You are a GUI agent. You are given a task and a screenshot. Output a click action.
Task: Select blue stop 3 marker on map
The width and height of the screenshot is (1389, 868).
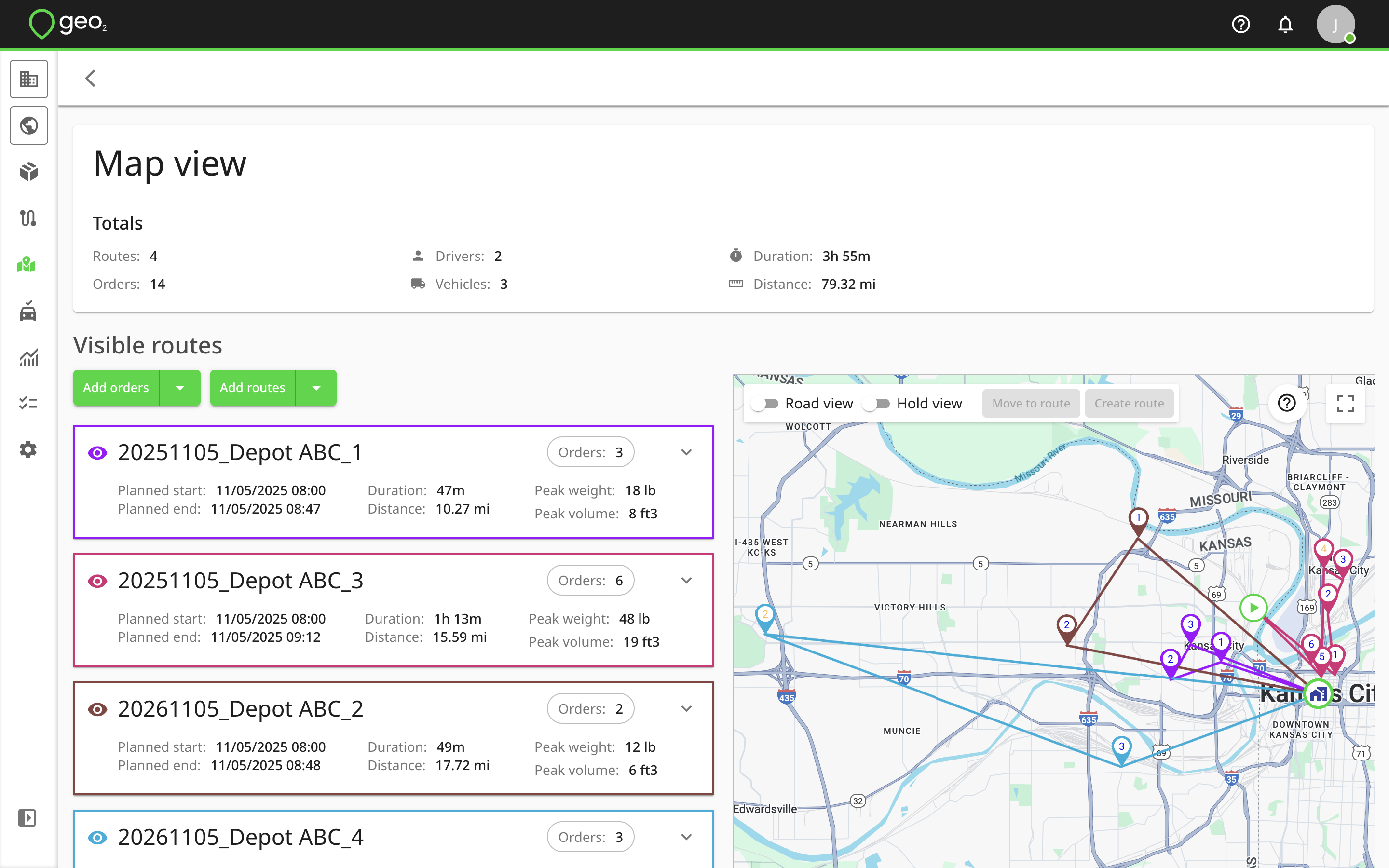(1121, 750)
